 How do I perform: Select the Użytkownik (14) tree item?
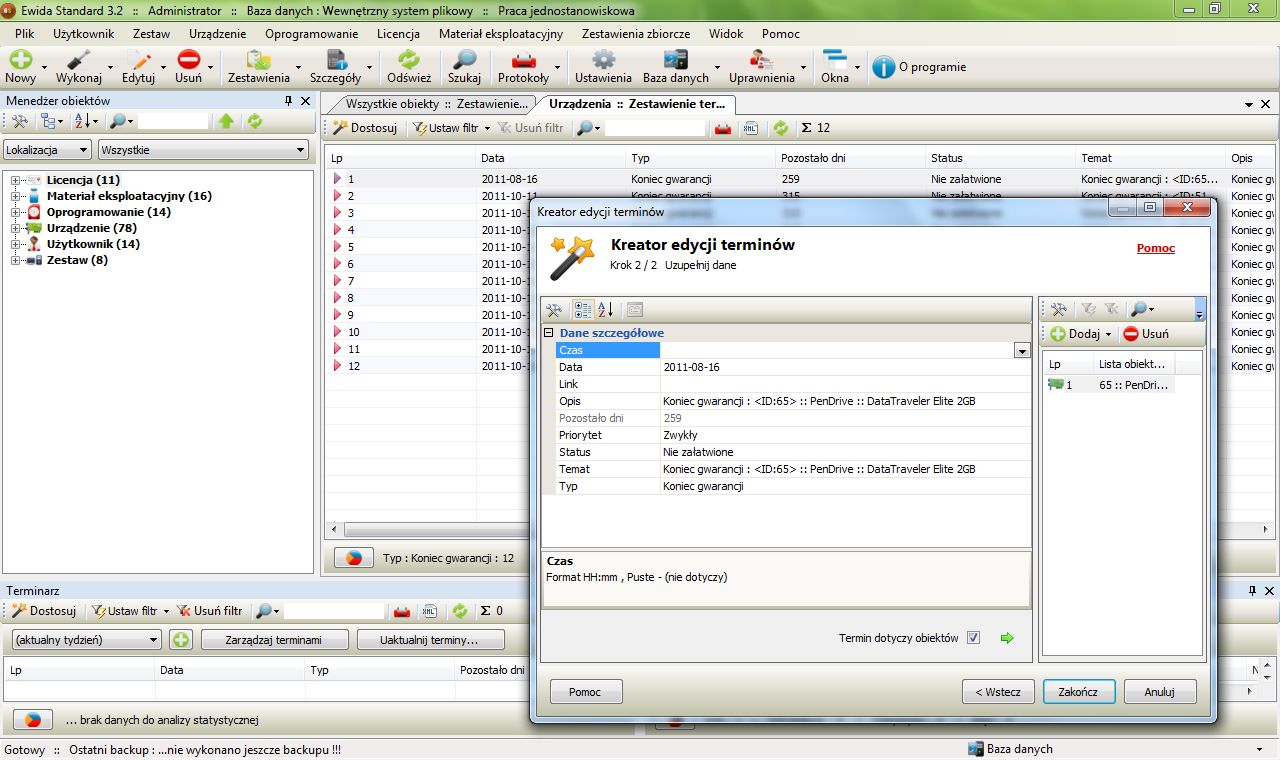point(93,244)
